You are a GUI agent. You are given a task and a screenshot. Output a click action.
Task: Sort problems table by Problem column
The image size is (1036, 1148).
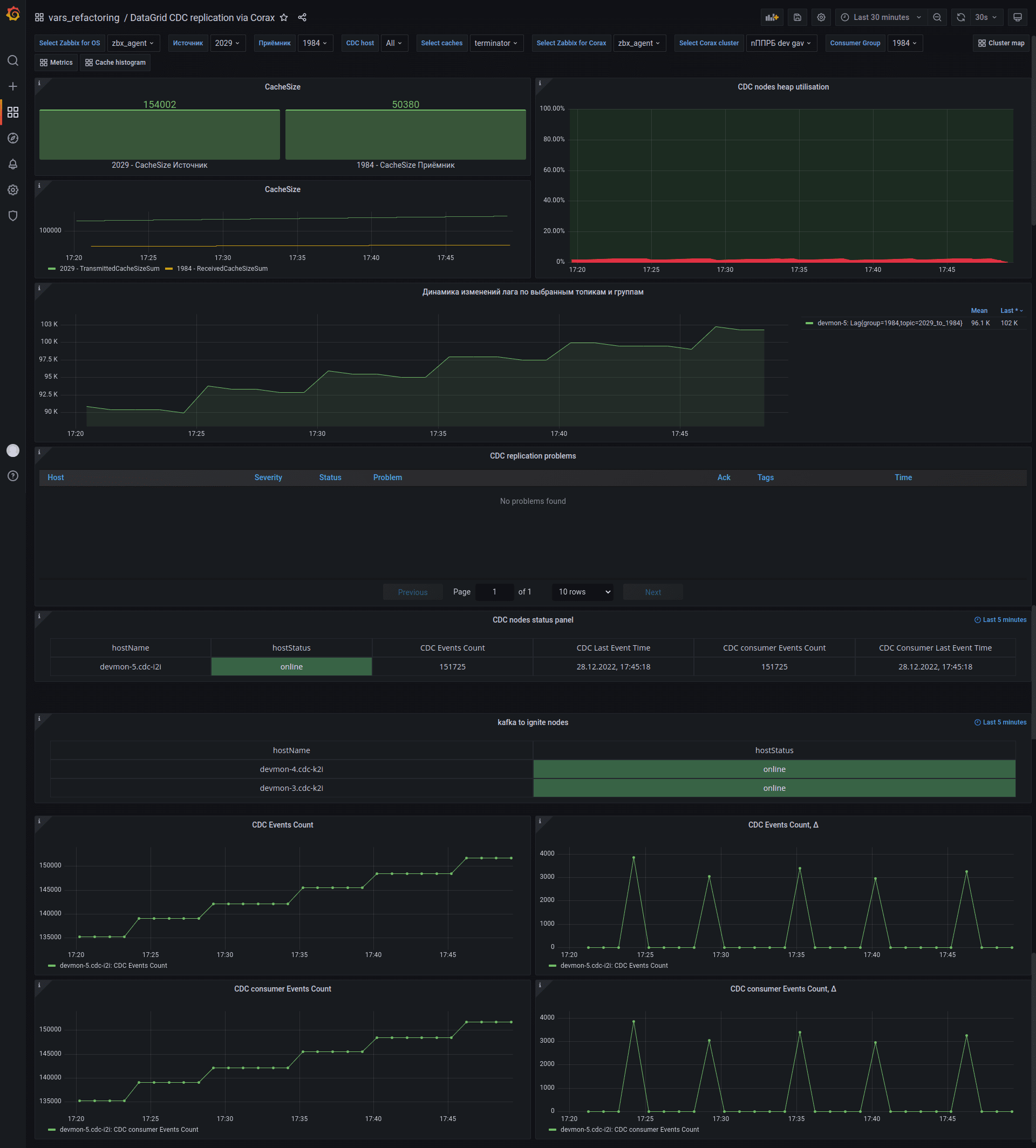click(387, 477)
